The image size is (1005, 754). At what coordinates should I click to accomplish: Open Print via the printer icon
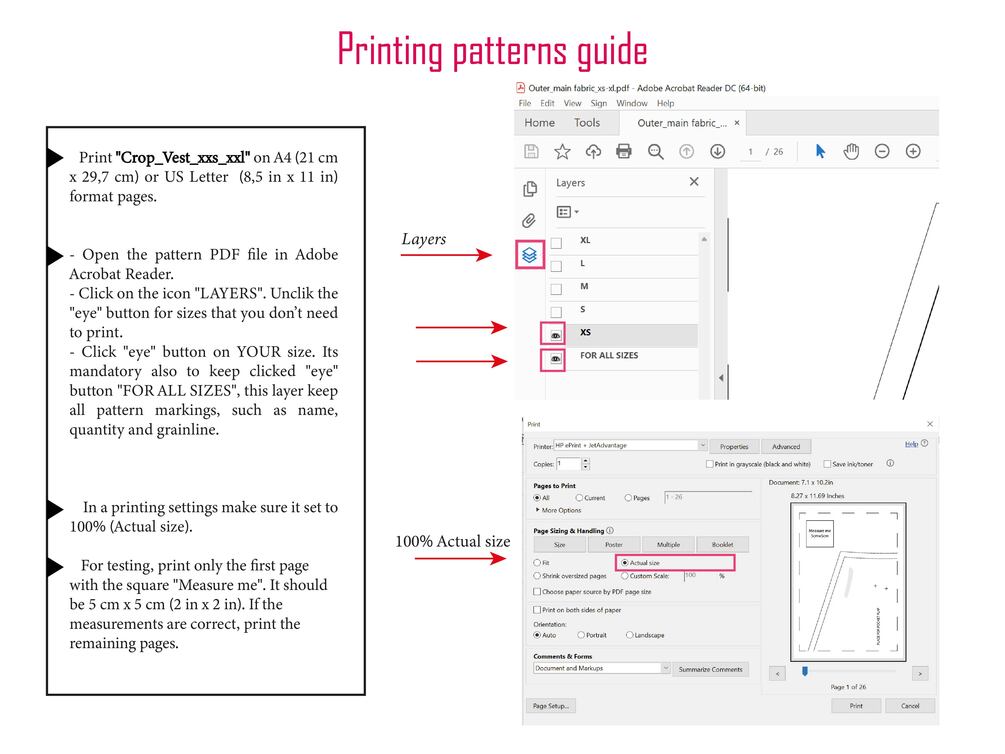pyautogui.click(x=624, y=151)
